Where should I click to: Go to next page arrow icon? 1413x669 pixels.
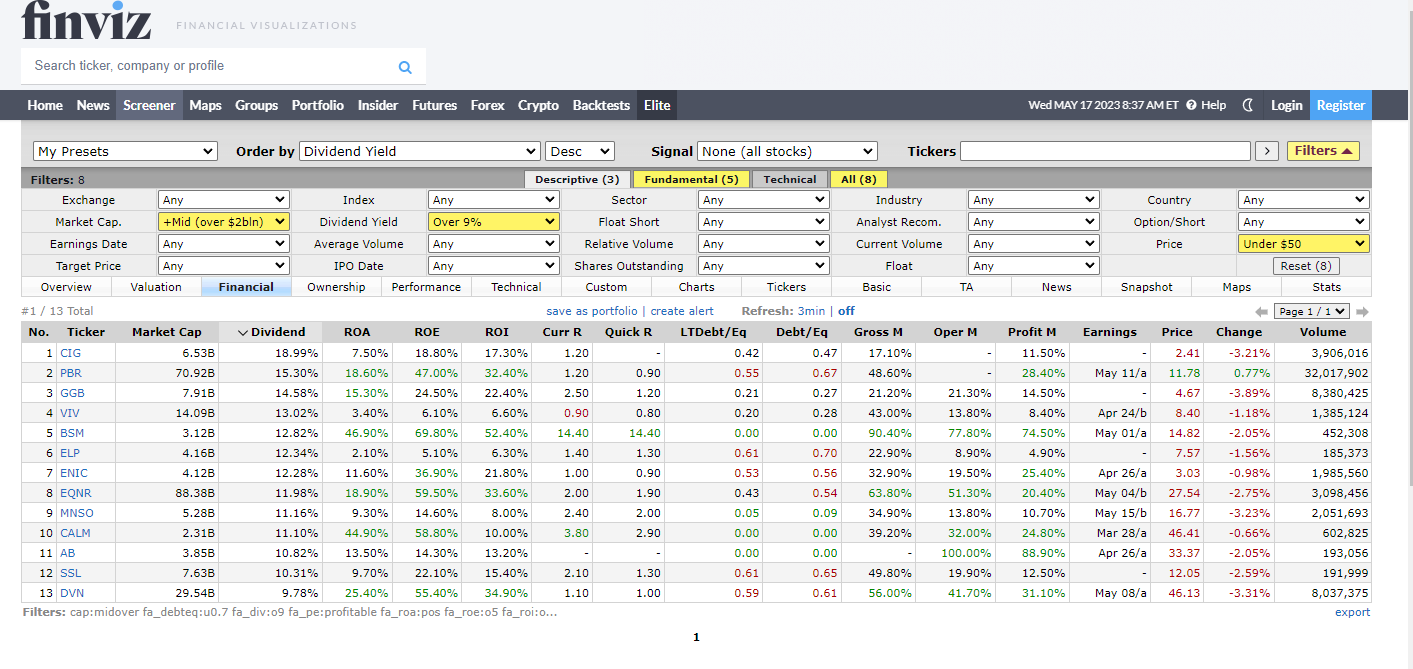pyautogui.click(x=1362, y=312)
